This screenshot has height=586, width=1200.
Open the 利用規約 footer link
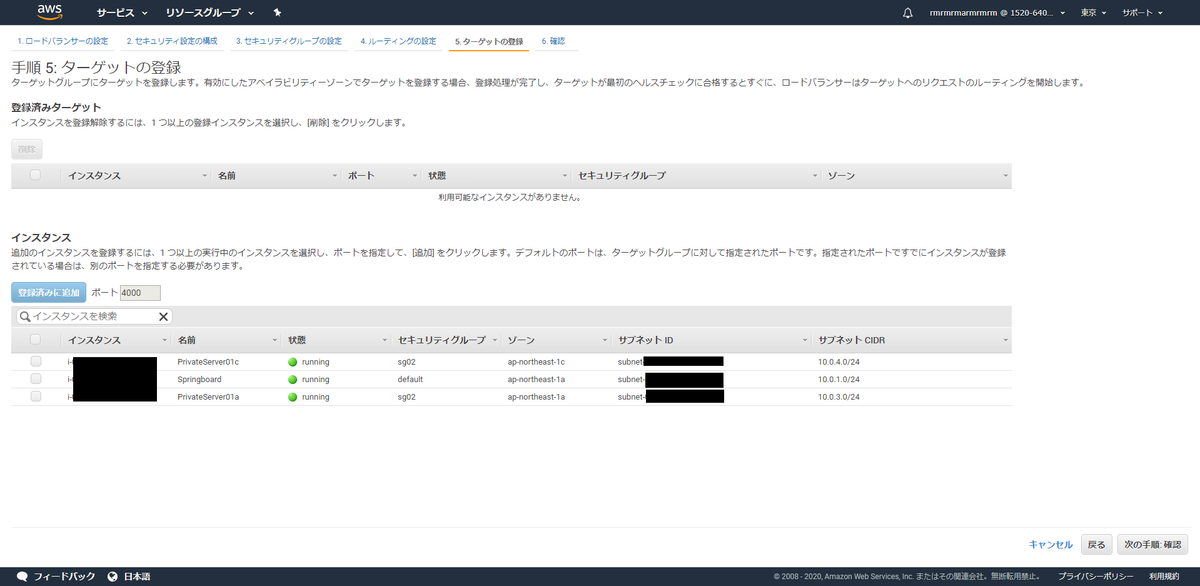point(1164,577)
